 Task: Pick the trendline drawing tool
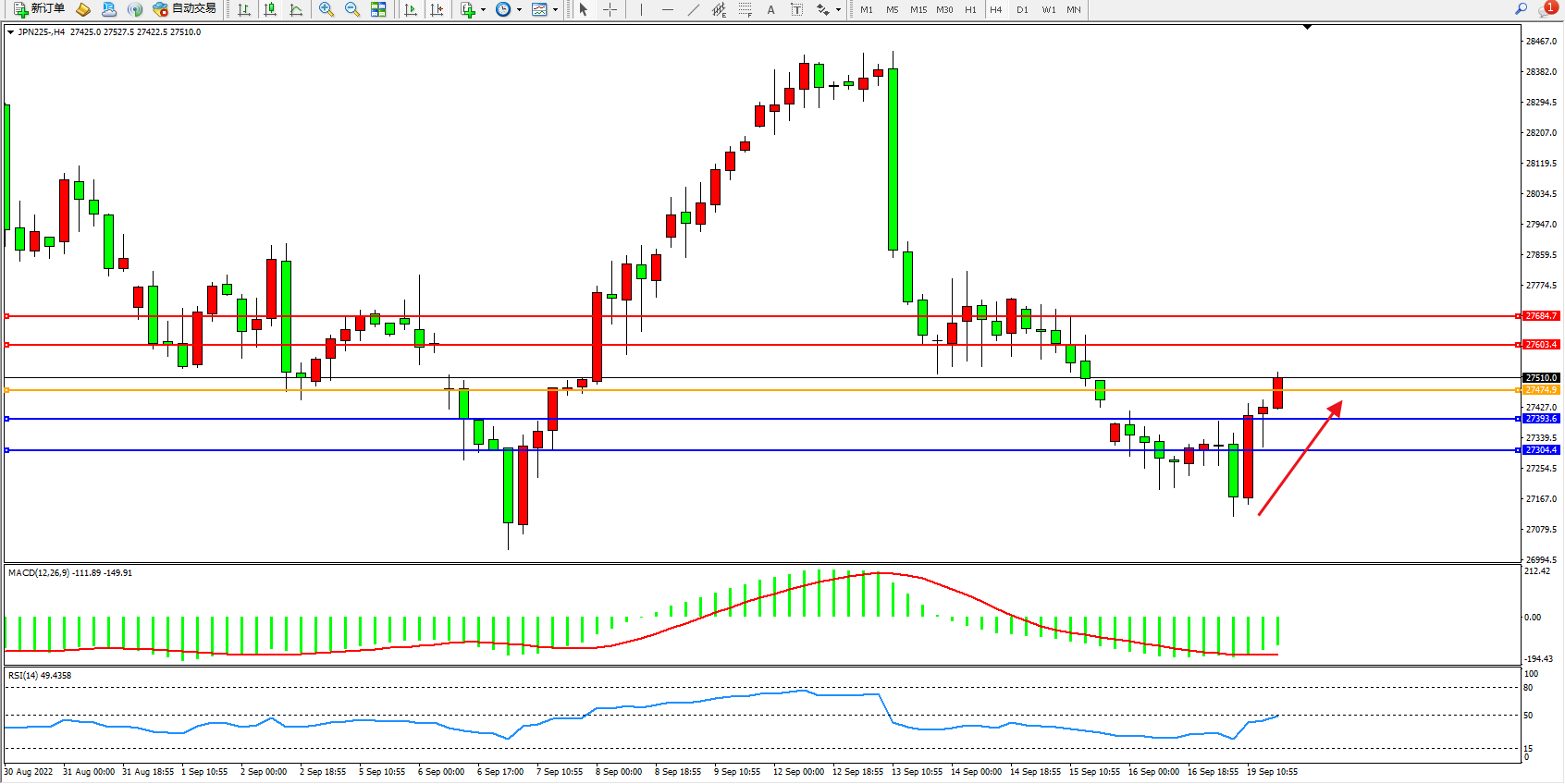coord(694,9)
